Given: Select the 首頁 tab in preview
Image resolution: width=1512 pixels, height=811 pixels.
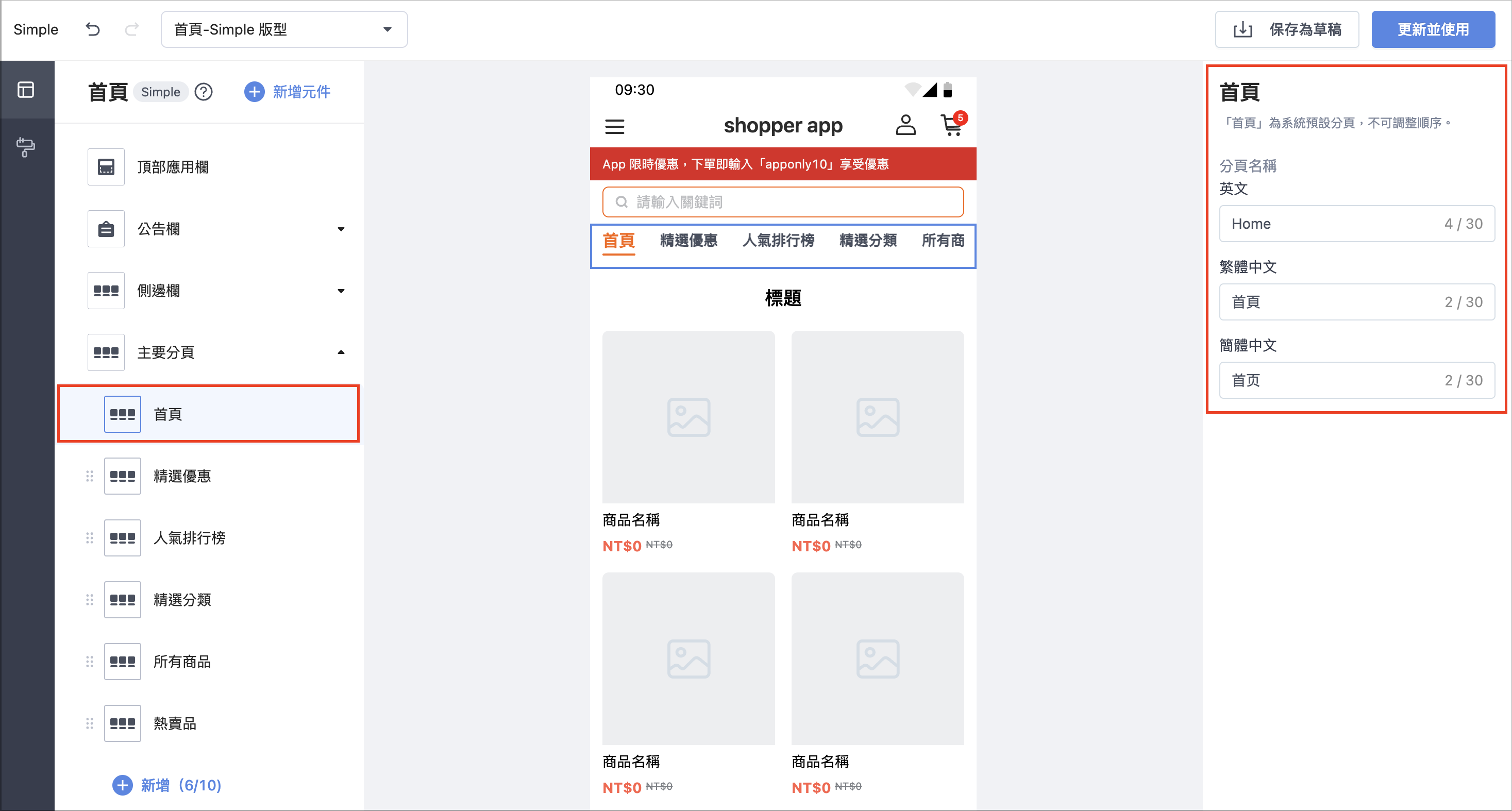Looking at the screenshot, I should pos(618,241).
